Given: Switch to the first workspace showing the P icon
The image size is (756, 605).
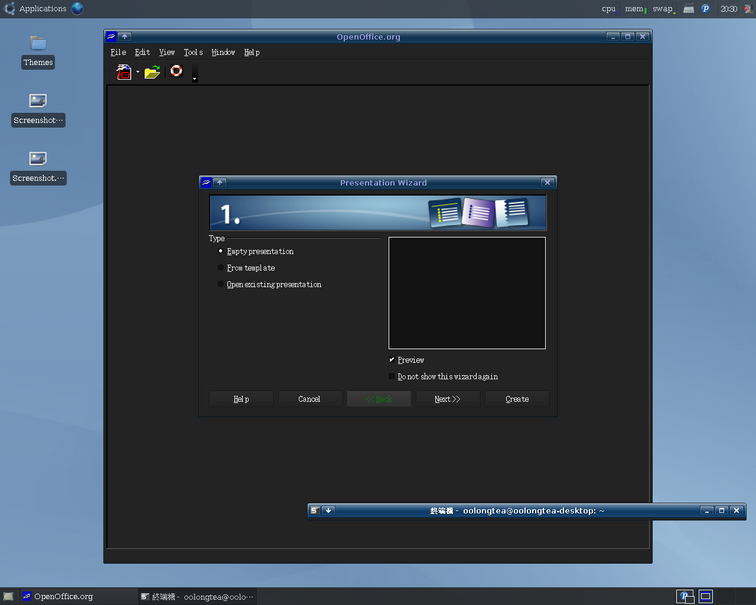Looking at the screenshot, I should [685, 596].
